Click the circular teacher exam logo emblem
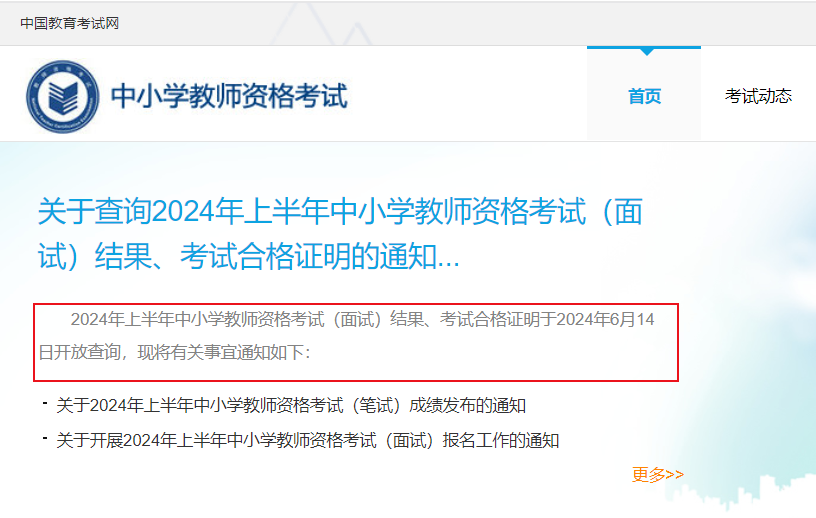Viewport: 816px width, 518px height. pyautogui.click(x=63, y=97)
